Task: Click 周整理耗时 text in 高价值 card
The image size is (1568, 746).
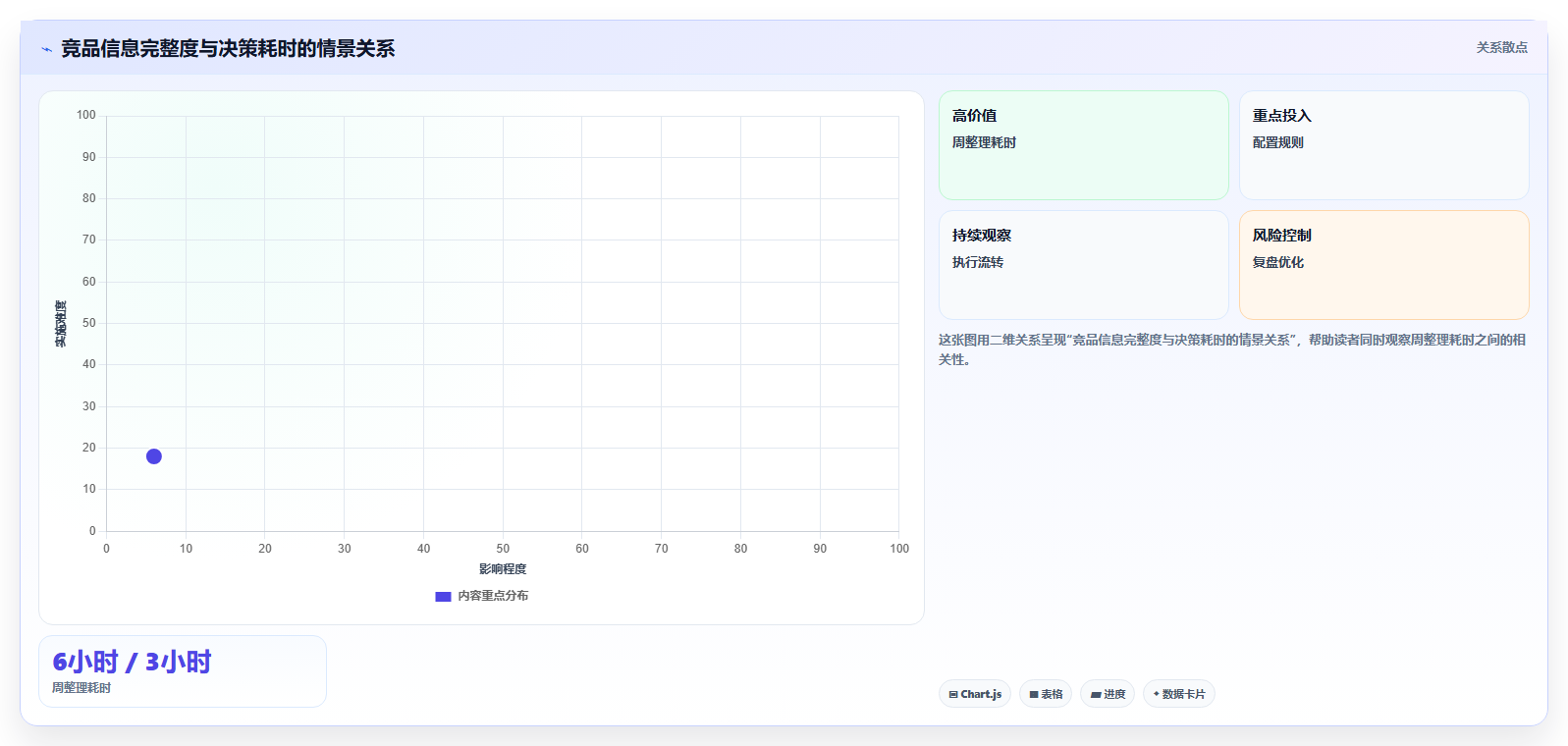Action: click(984, 142)
